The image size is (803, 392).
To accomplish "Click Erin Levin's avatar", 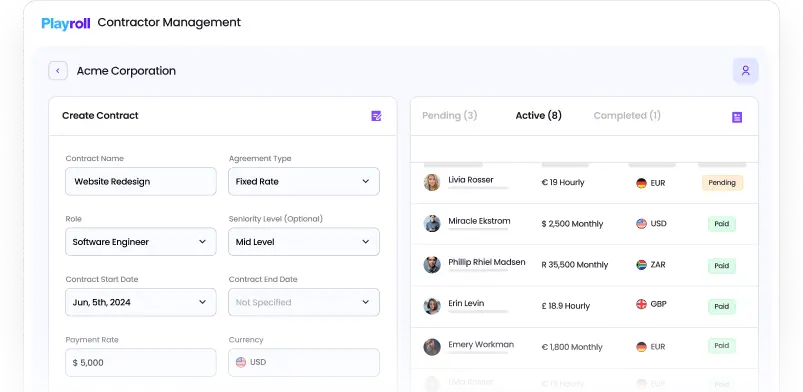I will [x=432, y=306].
